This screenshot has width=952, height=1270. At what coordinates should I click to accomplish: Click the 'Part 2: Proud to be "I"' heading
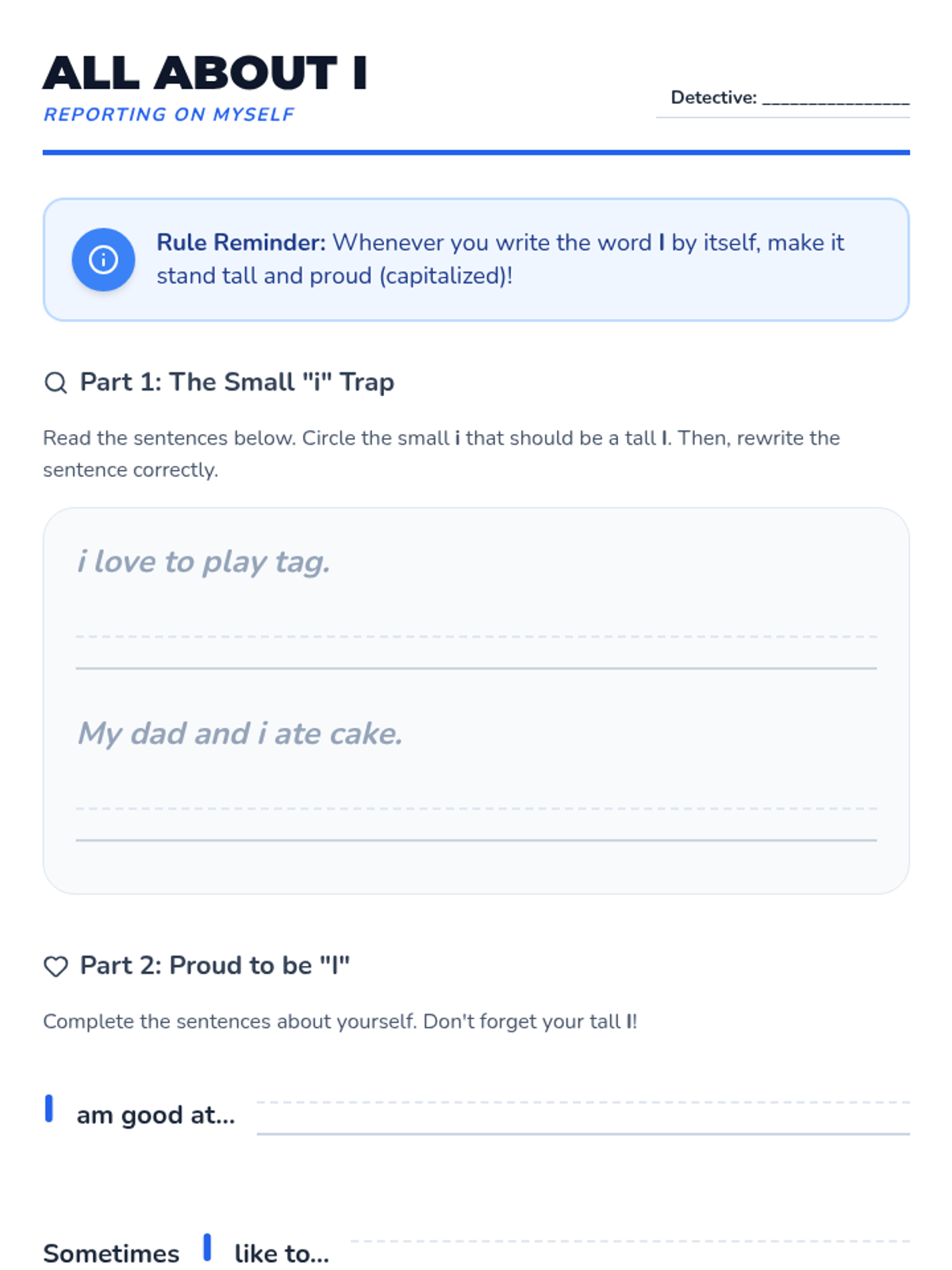tap(215, 966)
